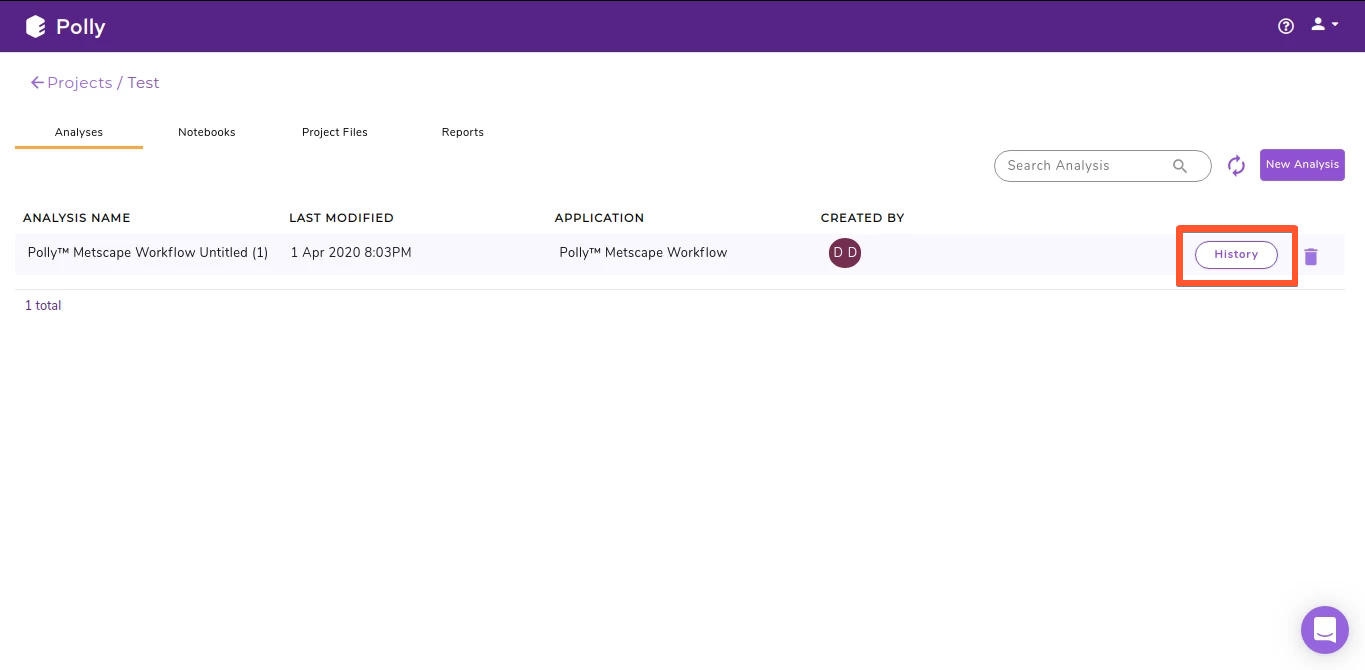
Task: Click the Search Analysis input field
Action: tap(1080, 166)
